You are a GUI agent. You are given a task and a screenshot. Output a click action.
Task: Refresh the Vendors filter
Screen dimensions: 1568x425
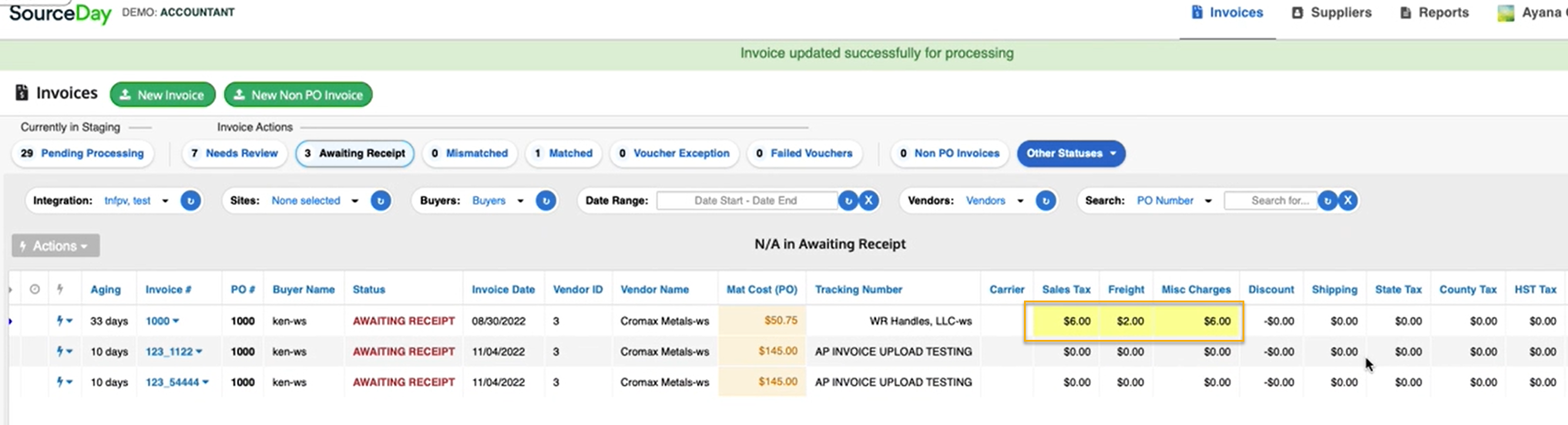(x=1046, y=201)
